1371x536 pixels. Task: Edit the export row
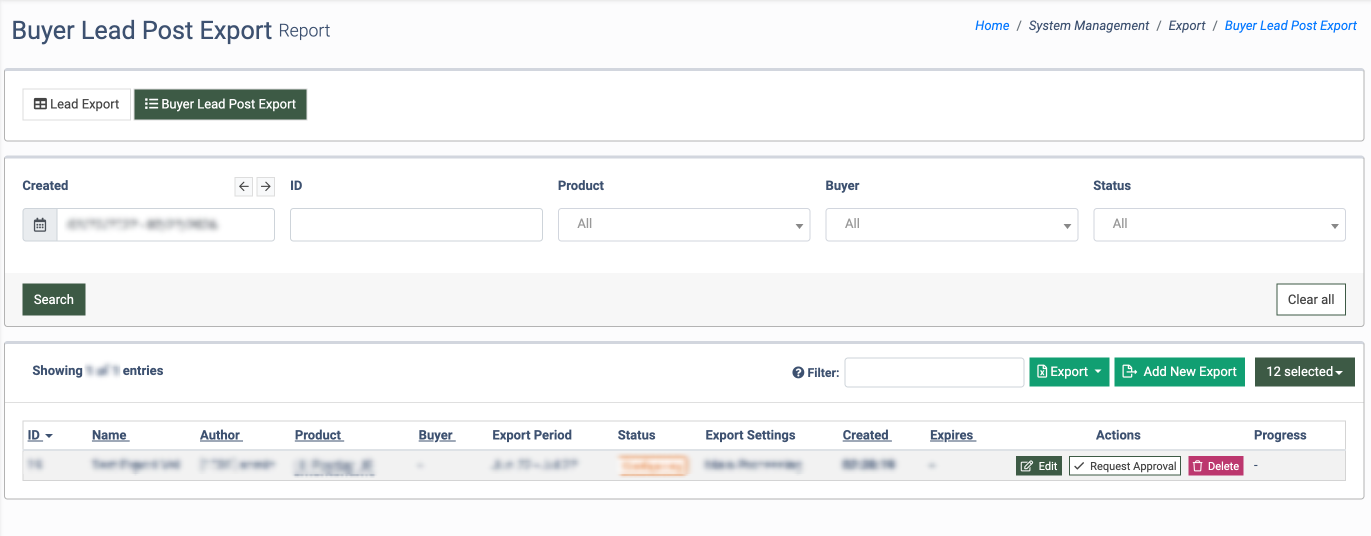(x=1039, y=466)
